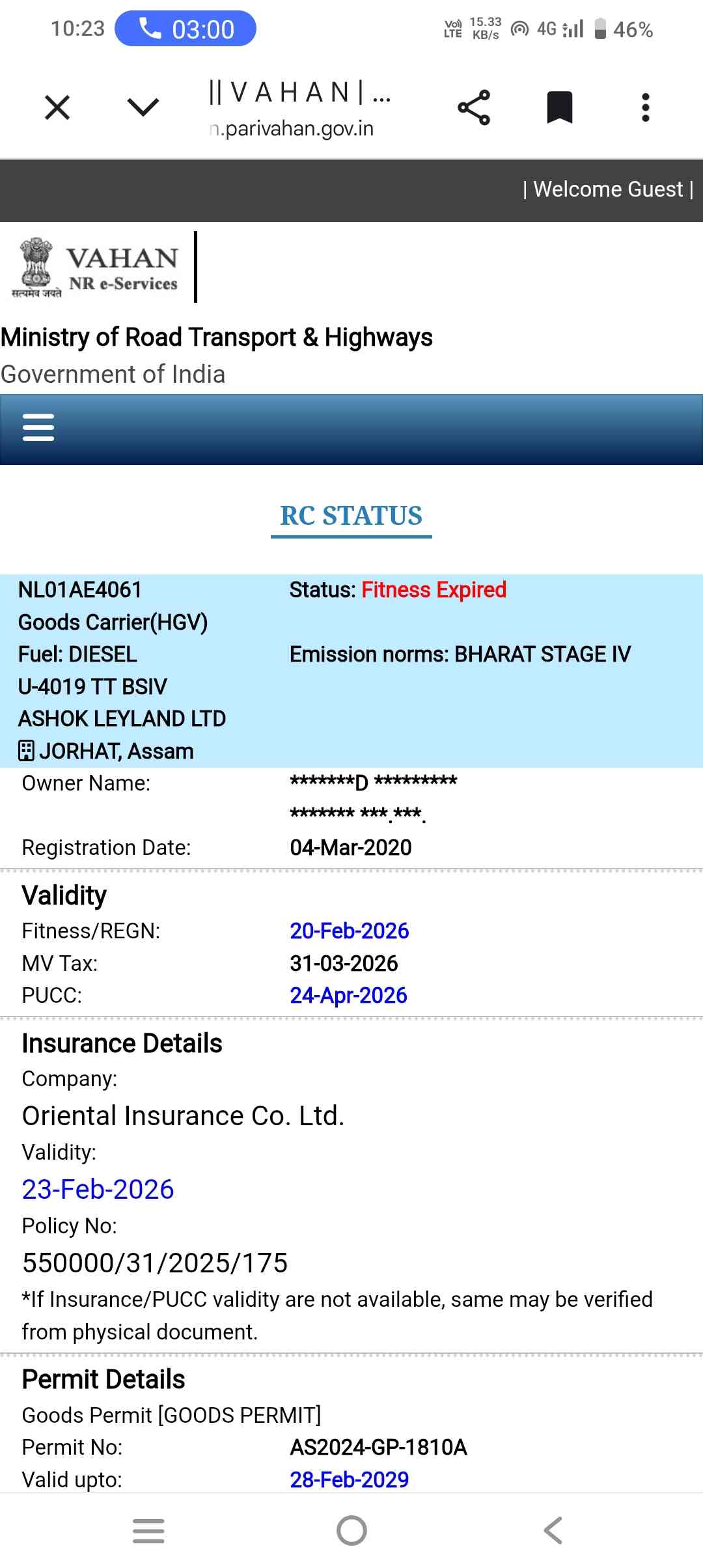
Task: Tap the parivahan.gov.in URL text
Action: (293, 129)
